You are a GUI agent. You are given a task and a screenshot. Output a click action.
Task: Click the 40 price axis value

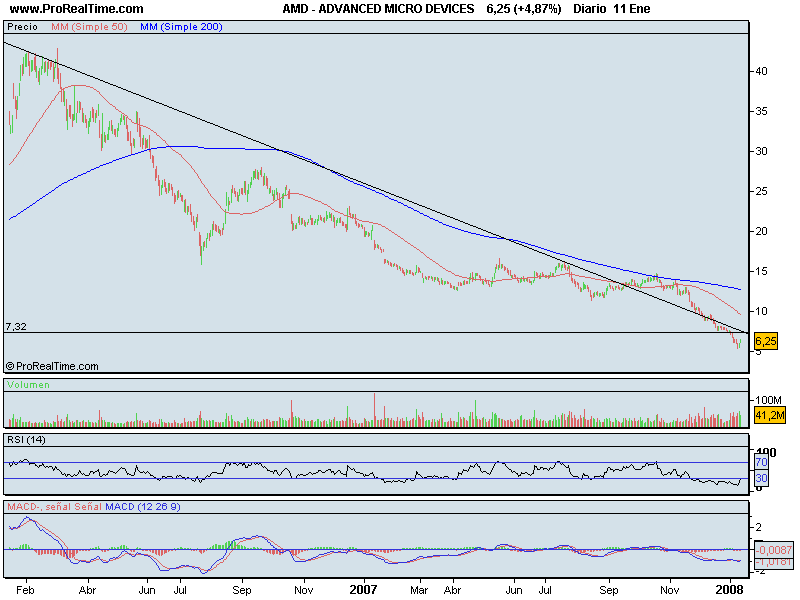761,71
